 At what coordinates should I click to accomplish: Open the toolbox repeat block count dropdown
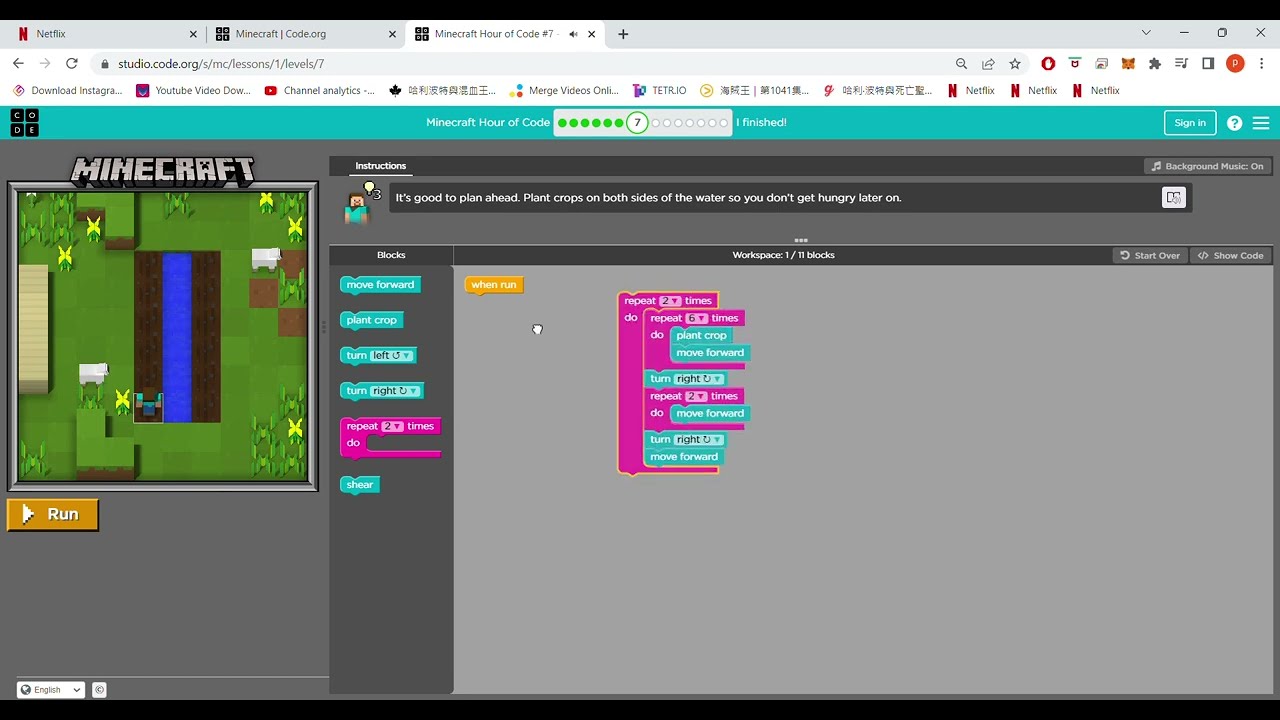tap(392, 426)
